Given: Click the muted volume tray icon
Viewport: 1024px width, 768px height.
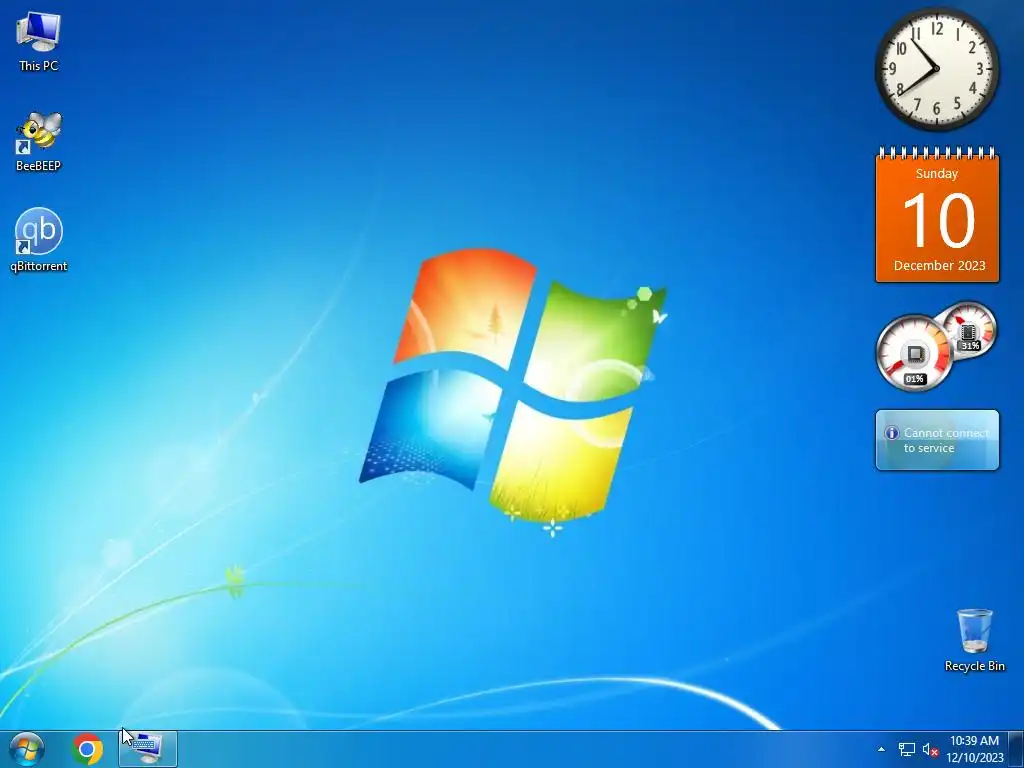Looking at the screenshot, I should 930,749.
